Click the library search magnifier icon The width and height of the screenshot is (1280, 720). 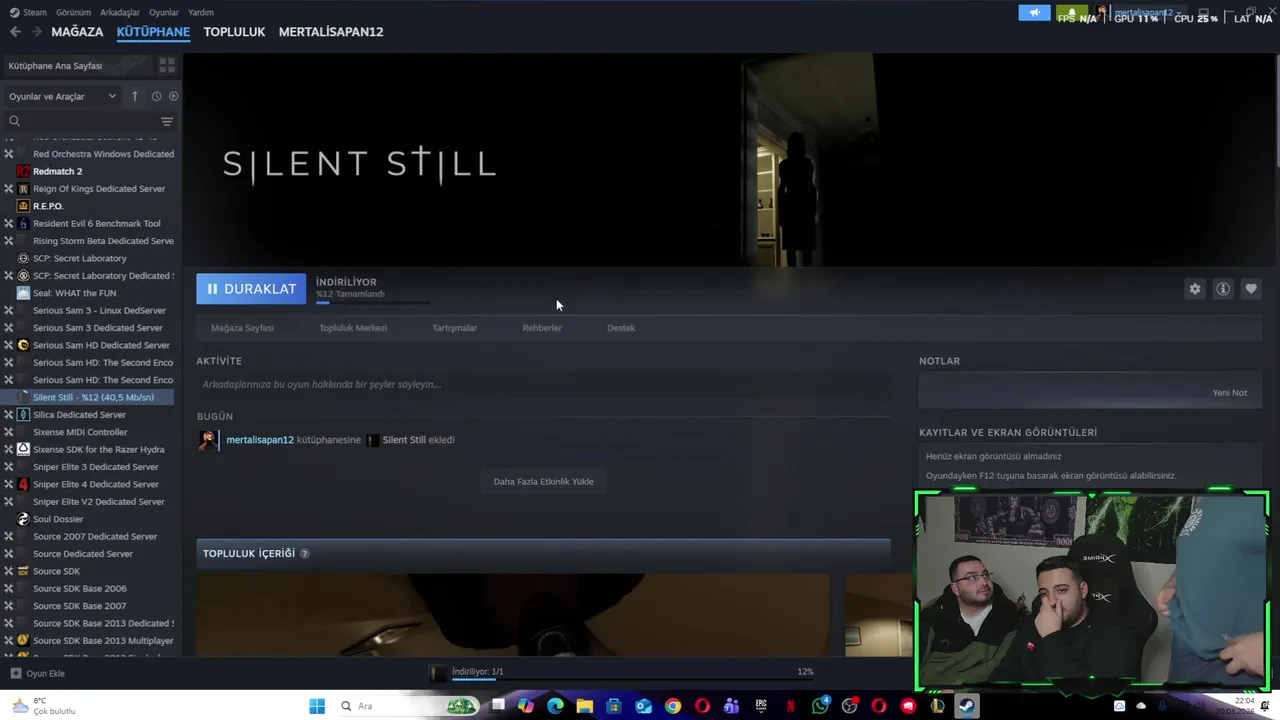14,121
